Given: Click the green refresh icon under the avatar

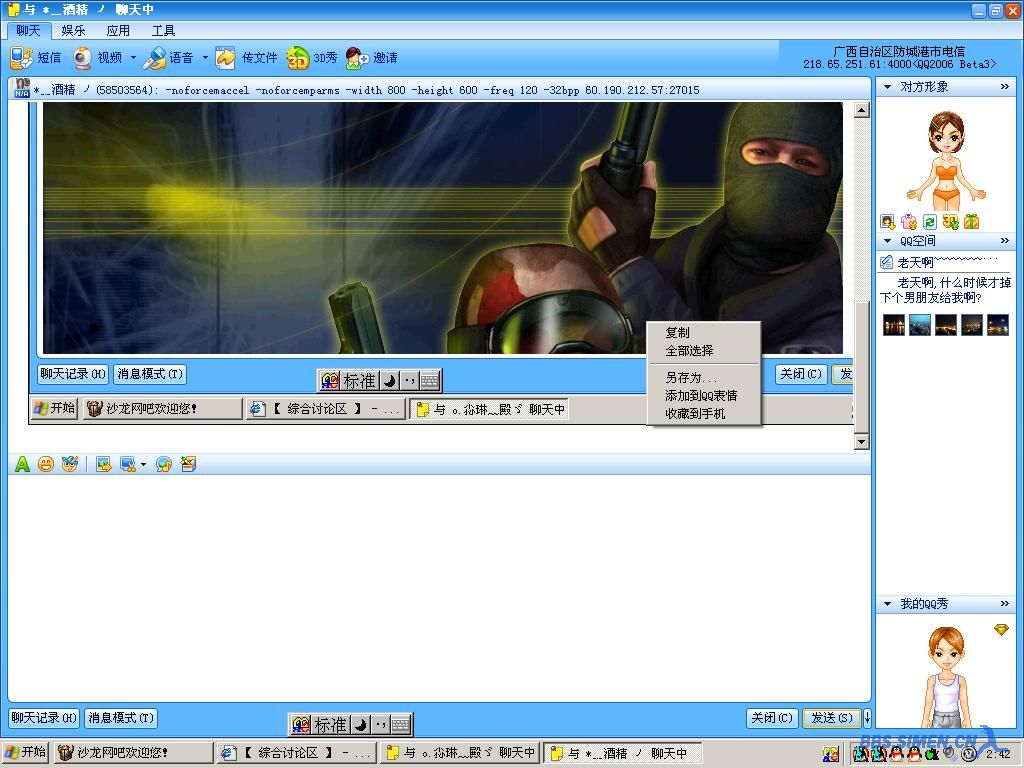Looking at the screenshot, I should pos(930,222).
